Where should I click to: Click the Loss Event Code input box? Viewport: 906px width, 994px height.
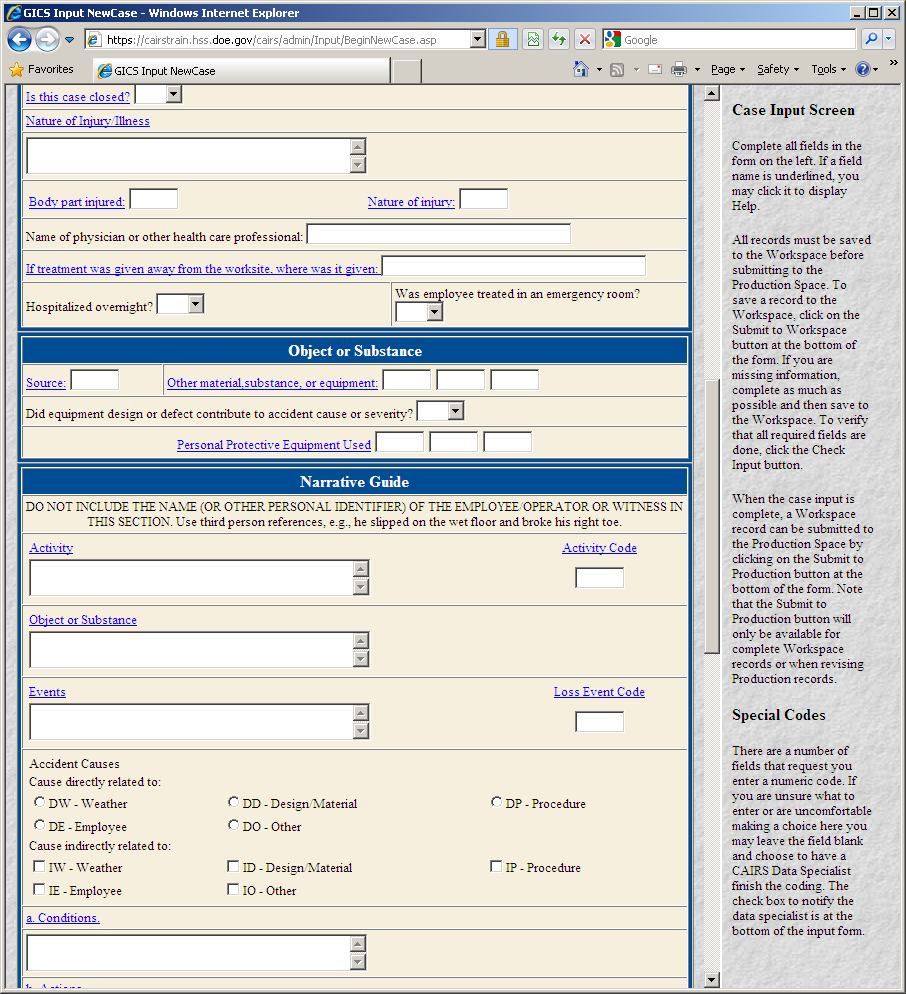[599, 721]
